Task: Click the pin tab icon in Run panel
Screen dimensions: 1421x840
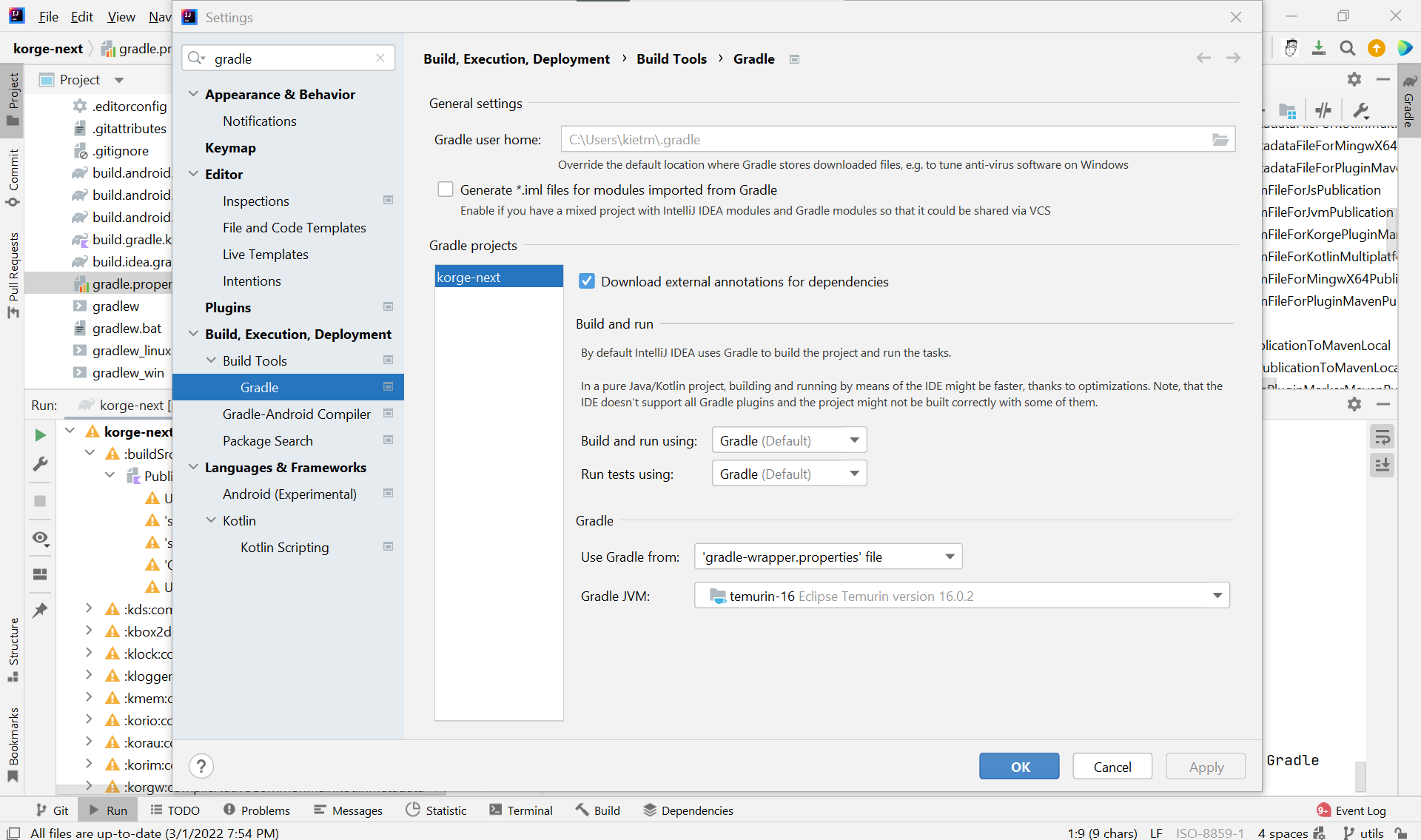Action: click(x=41, y=611)
